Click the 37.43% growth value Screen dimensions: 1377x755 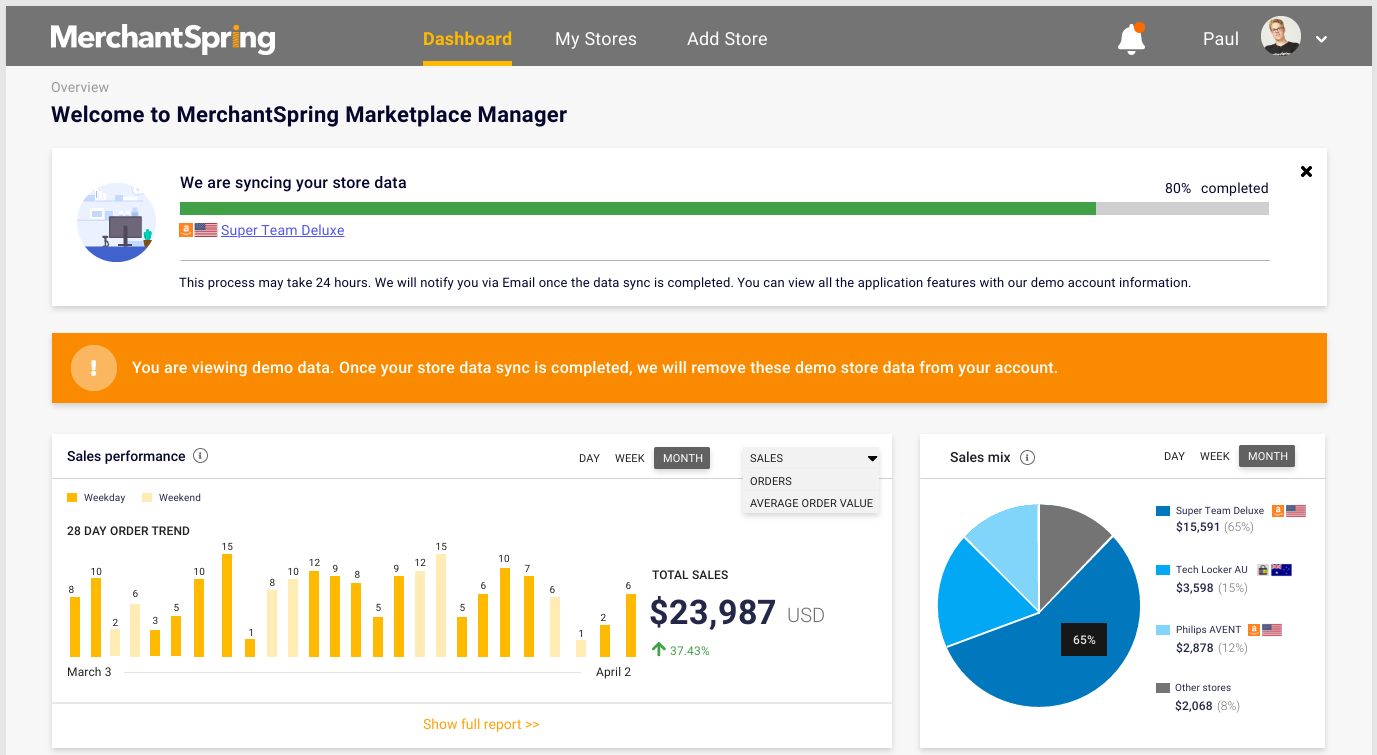click(690, 651)
